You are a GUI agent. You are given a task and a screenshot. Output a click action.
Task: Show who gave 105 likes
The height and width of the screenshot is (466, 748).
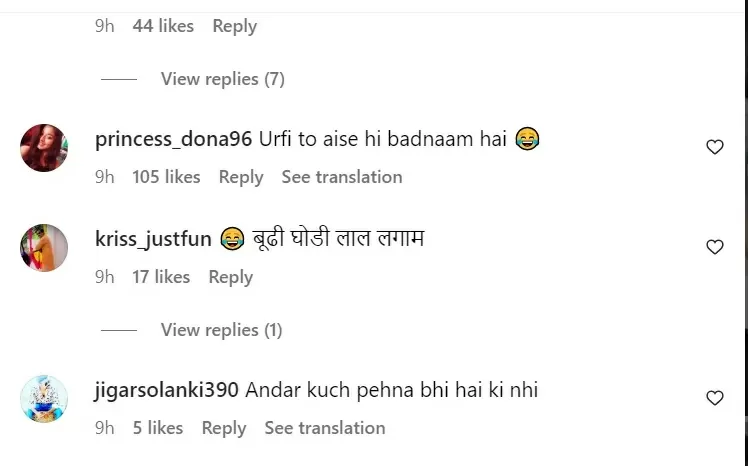click(166, 177)
